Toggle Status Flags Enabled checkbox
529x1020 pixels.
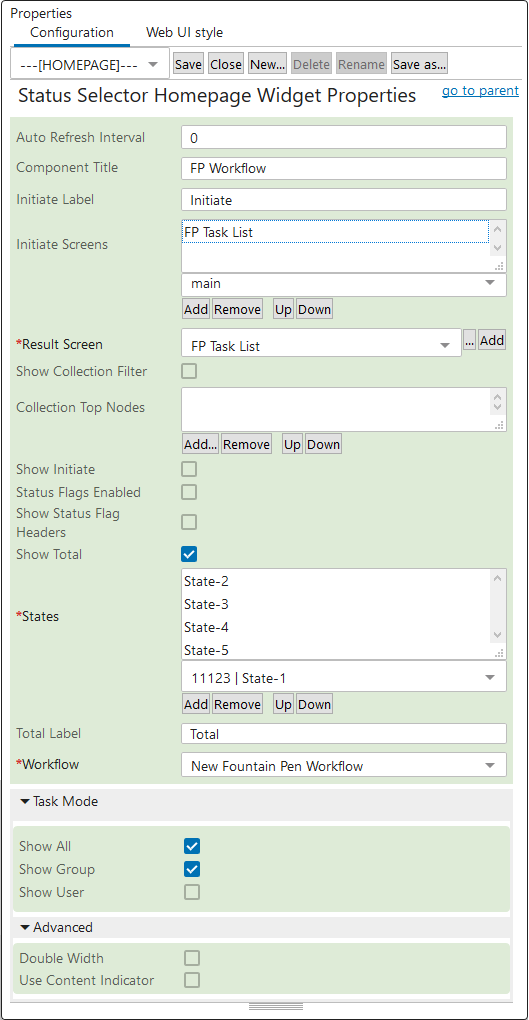[x=189, y=492]
